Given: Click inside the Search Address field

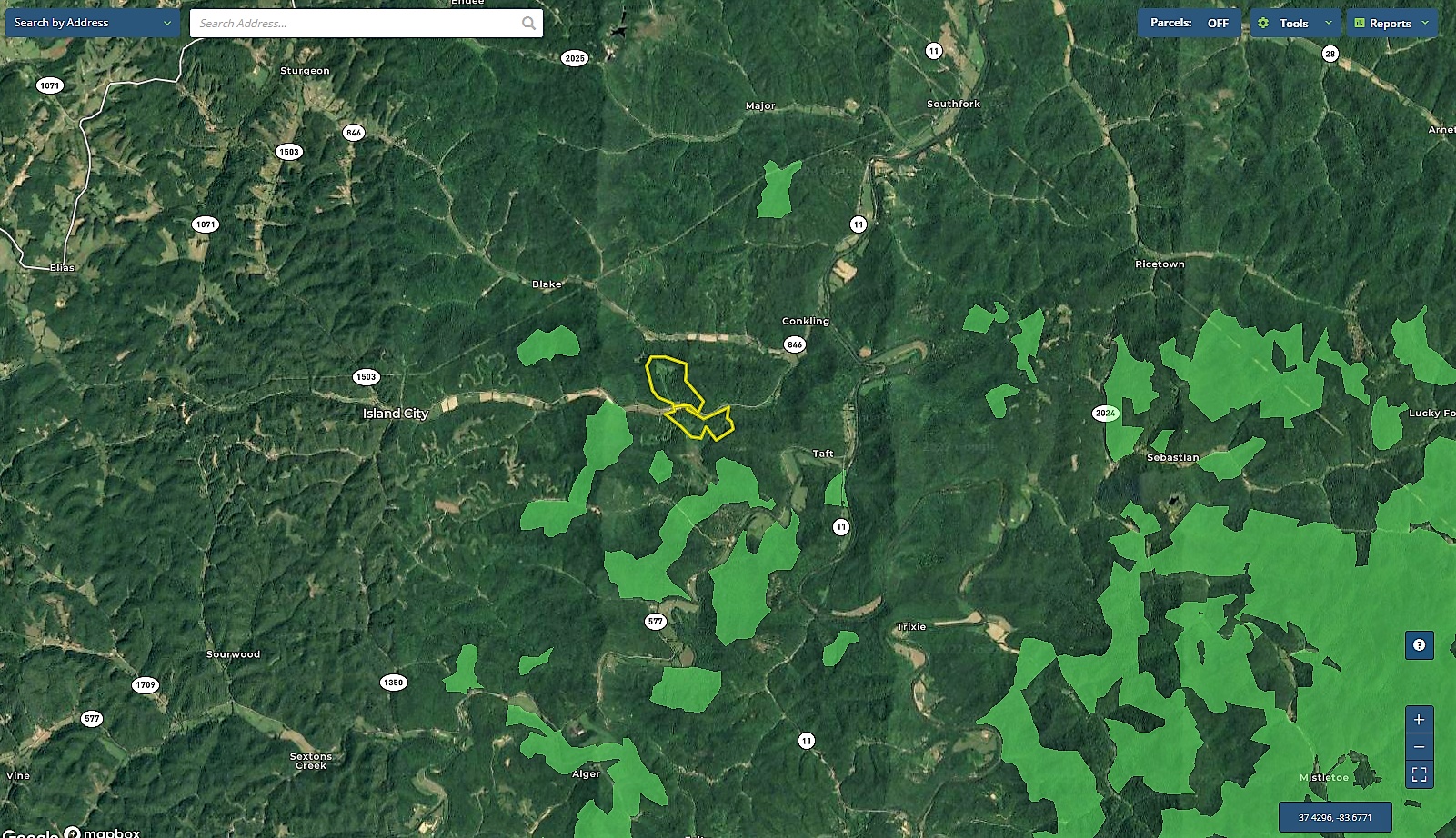Looking at the screenshot, I should [355, 24].
